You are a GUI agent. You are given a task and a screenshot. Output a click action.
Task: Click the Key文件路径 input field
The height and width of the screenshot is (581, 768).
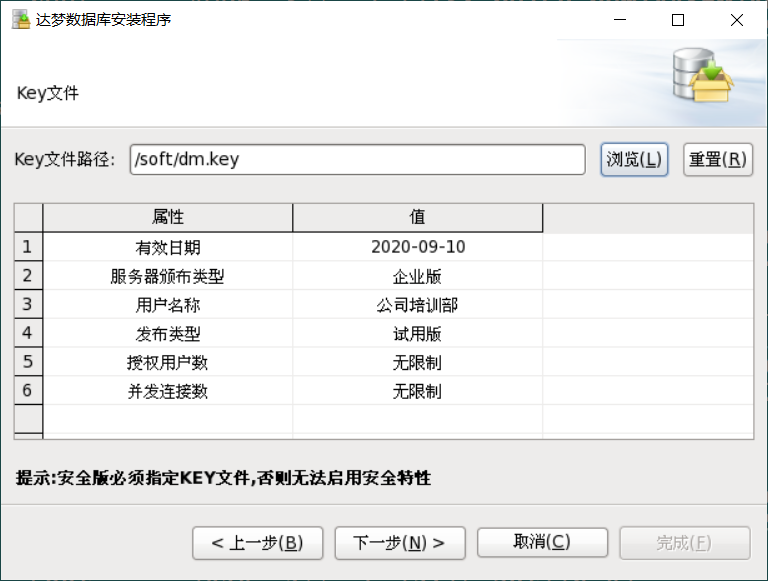pyautogui.click(x=358, y=159)
